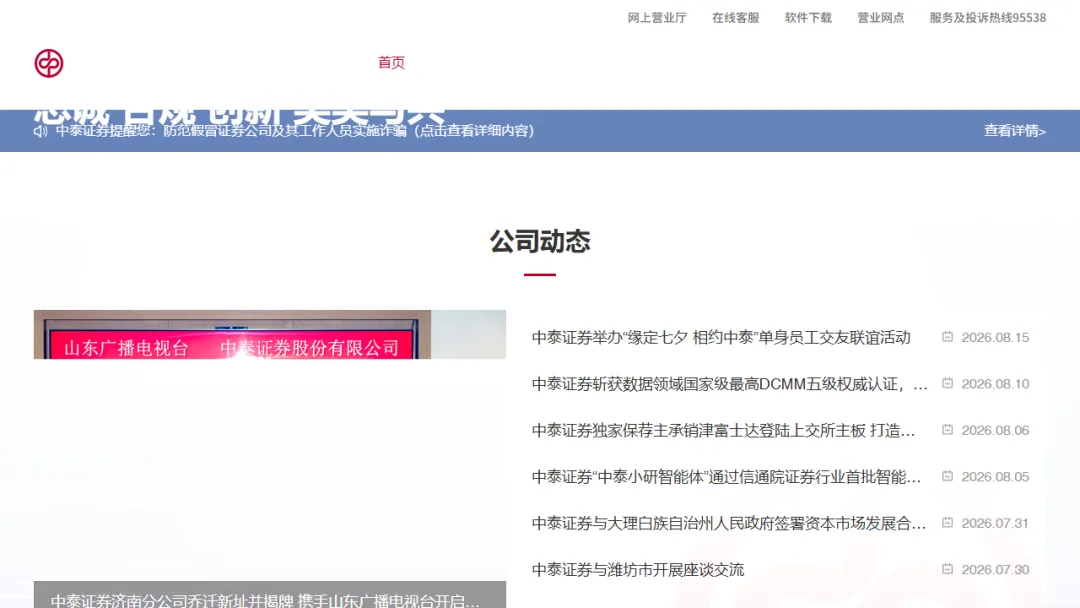This screenshot has width=1080, height=608.
Task: Open 营业网点 in top bar
Action: click(880, 18)
